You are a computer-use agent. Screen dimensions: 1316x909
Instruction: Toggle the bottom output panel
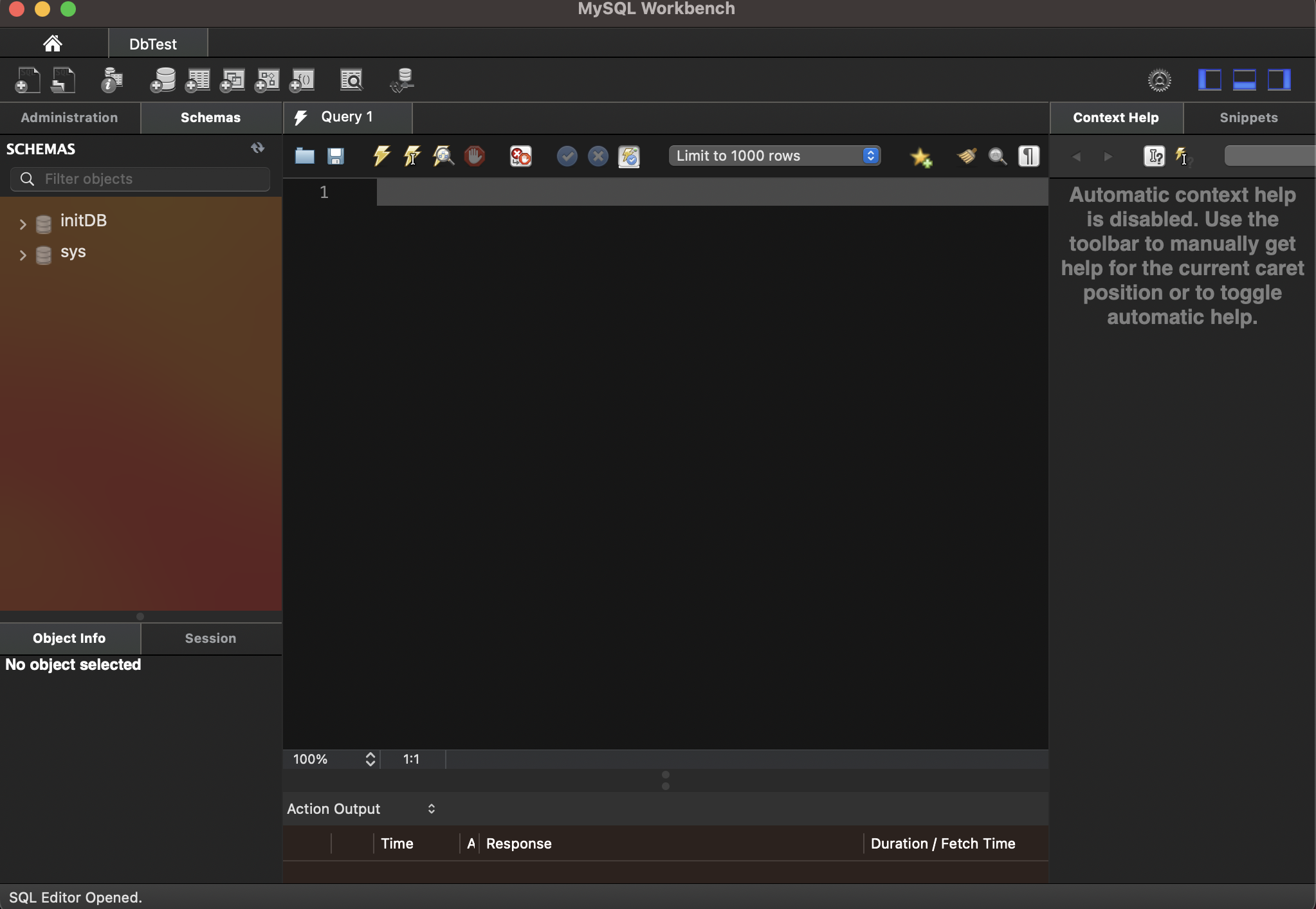1245,80
